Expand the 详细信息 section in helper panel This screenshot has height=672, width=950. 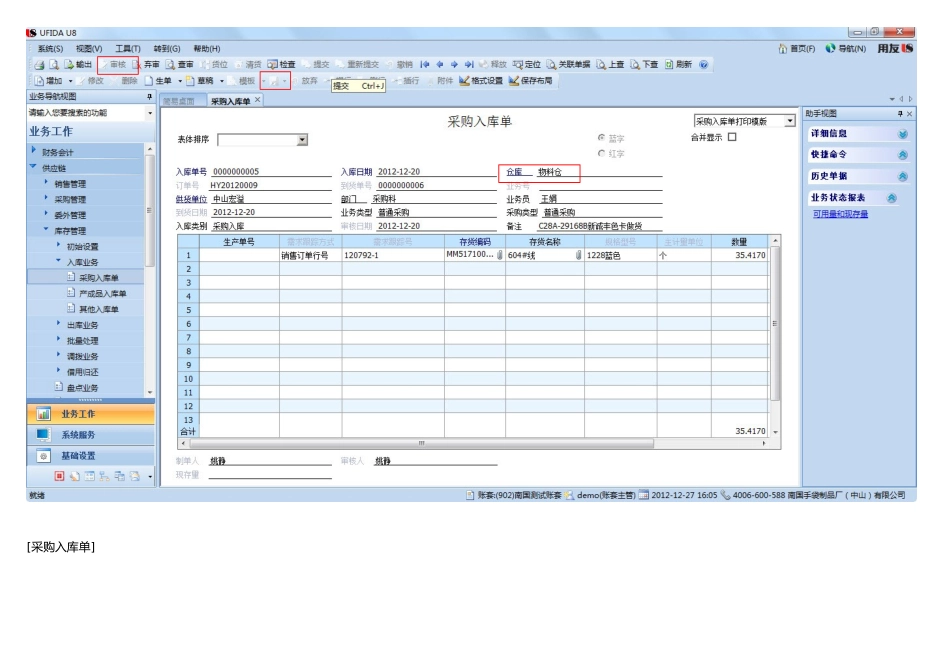click(x=903, y=134)
